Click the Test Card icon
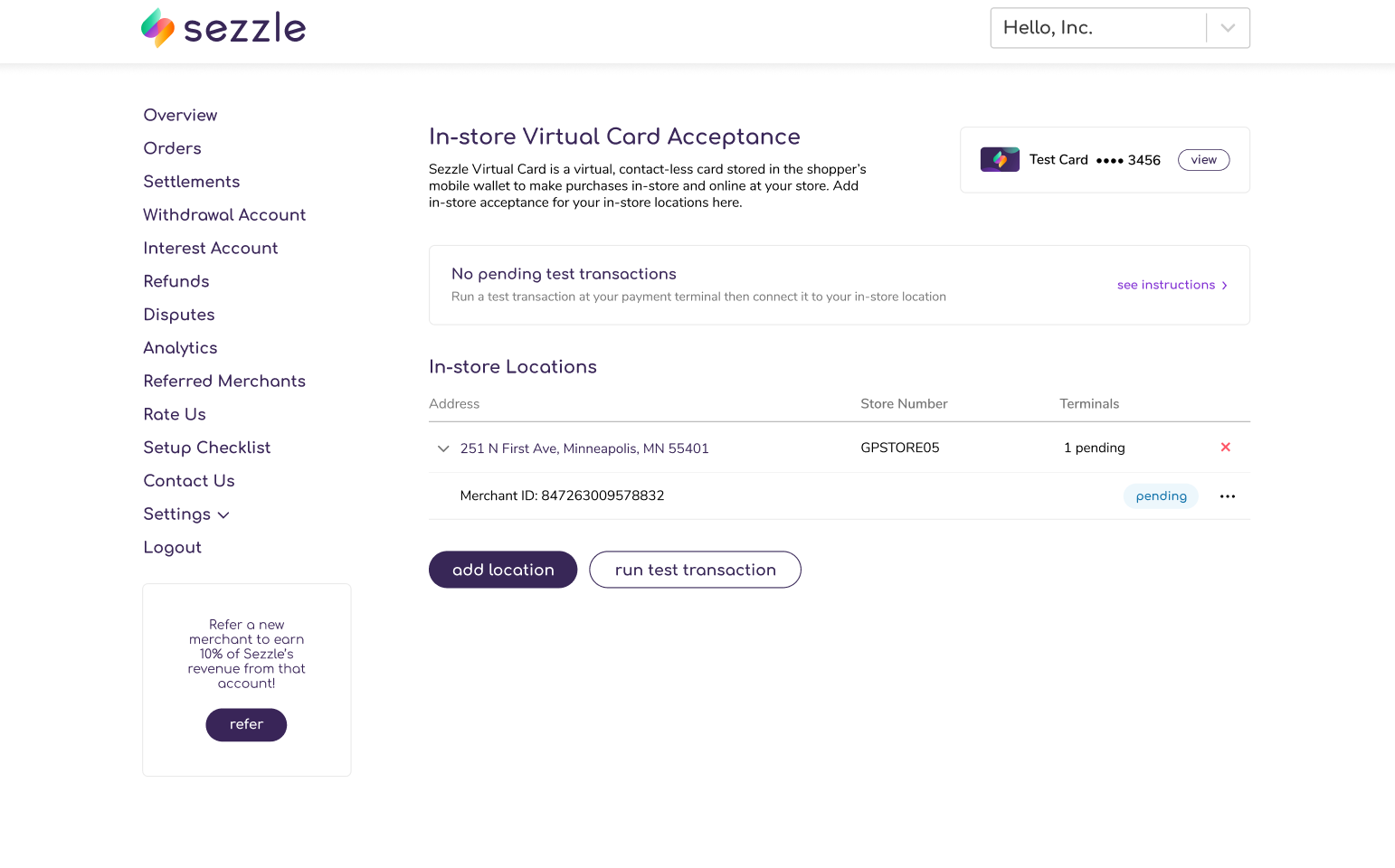Screen dimensions: 1395x868 click(1000, 160)
